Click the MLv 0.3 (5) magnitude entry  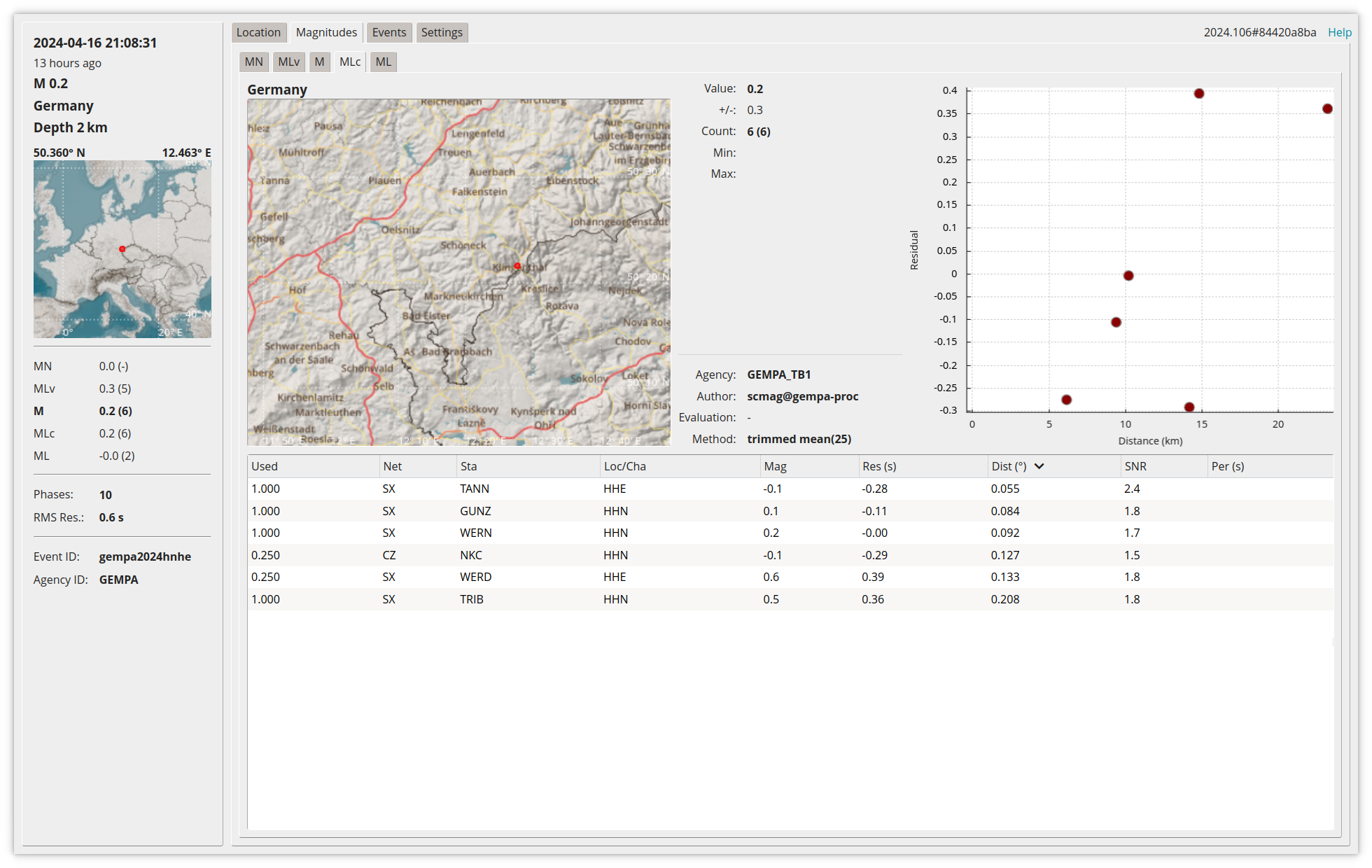pos(115,388)
